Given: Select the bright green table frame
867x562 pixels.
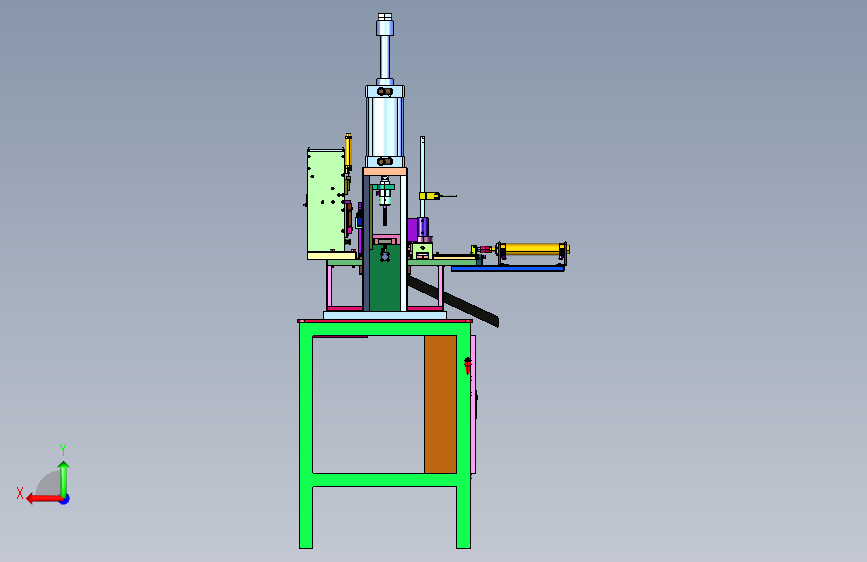Looking at the screenshot, I should (x=385, y=480).
